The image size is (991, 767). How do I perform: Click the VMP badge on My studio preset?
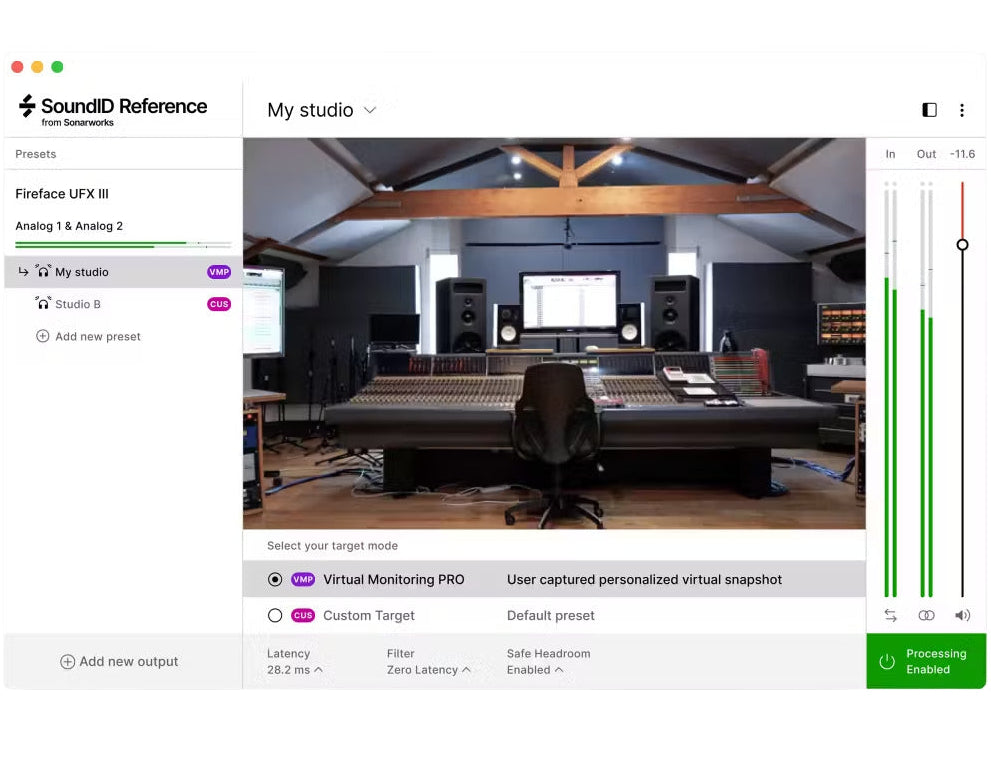[219, 271]
